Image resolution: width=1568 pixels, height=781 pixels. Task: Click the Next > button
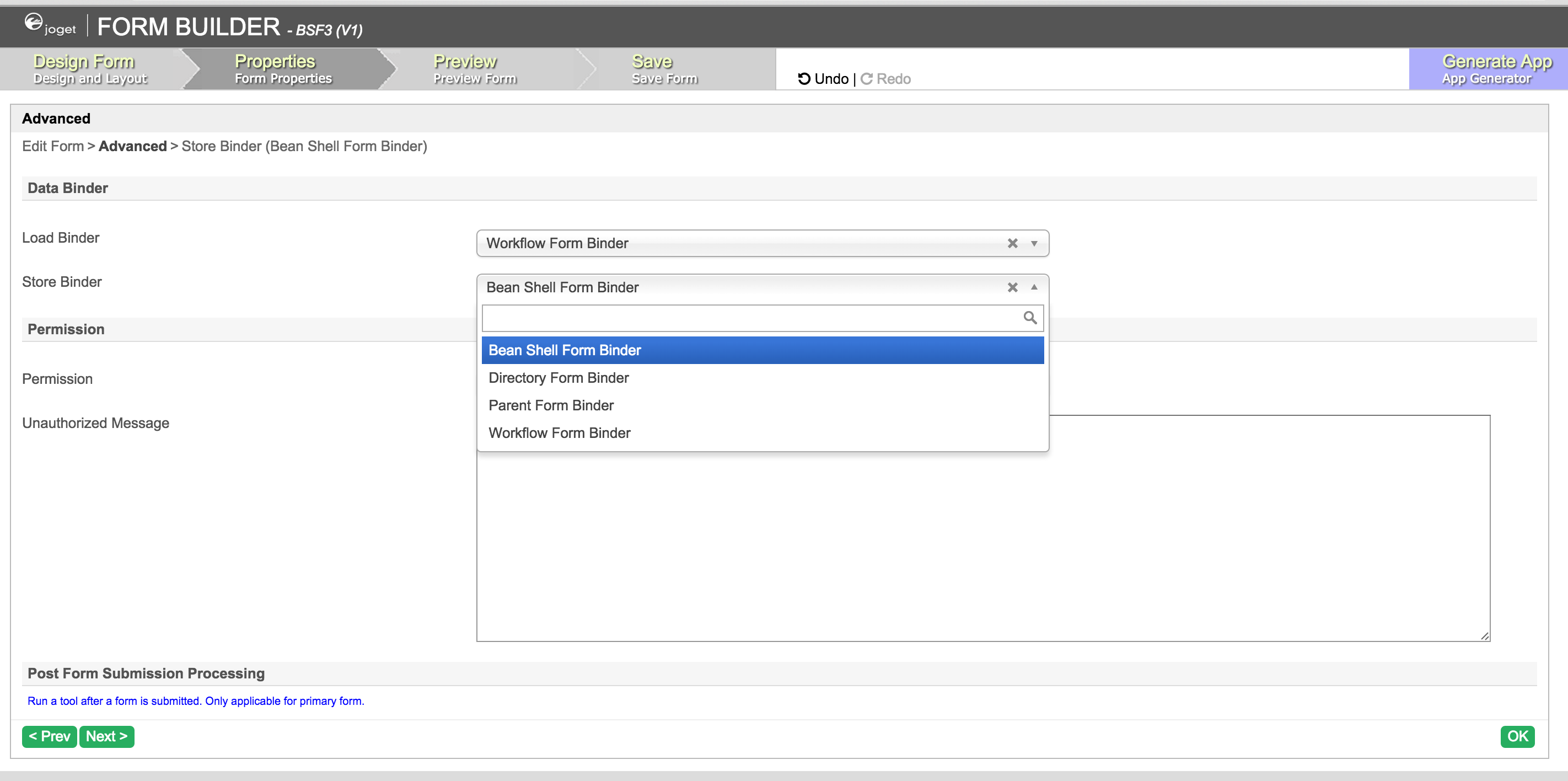106,736
